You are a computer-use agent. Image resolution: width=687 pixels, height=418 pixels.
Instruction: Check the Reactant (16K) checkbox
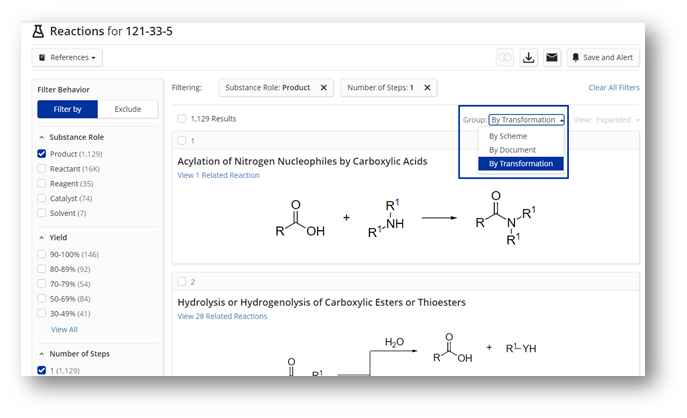click(x=42, y=169)
